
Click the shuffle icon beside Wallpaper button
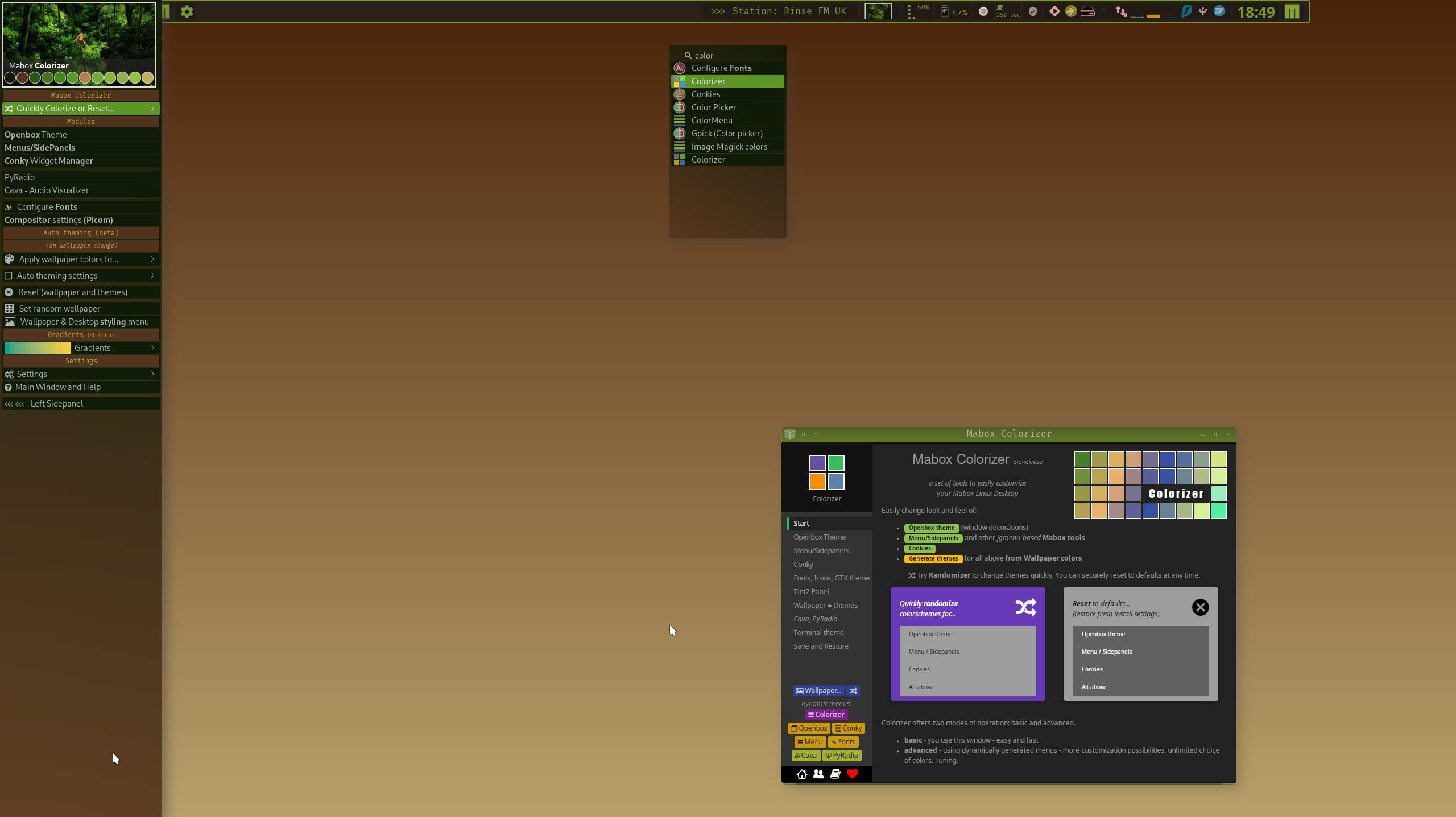coord(853,691)
